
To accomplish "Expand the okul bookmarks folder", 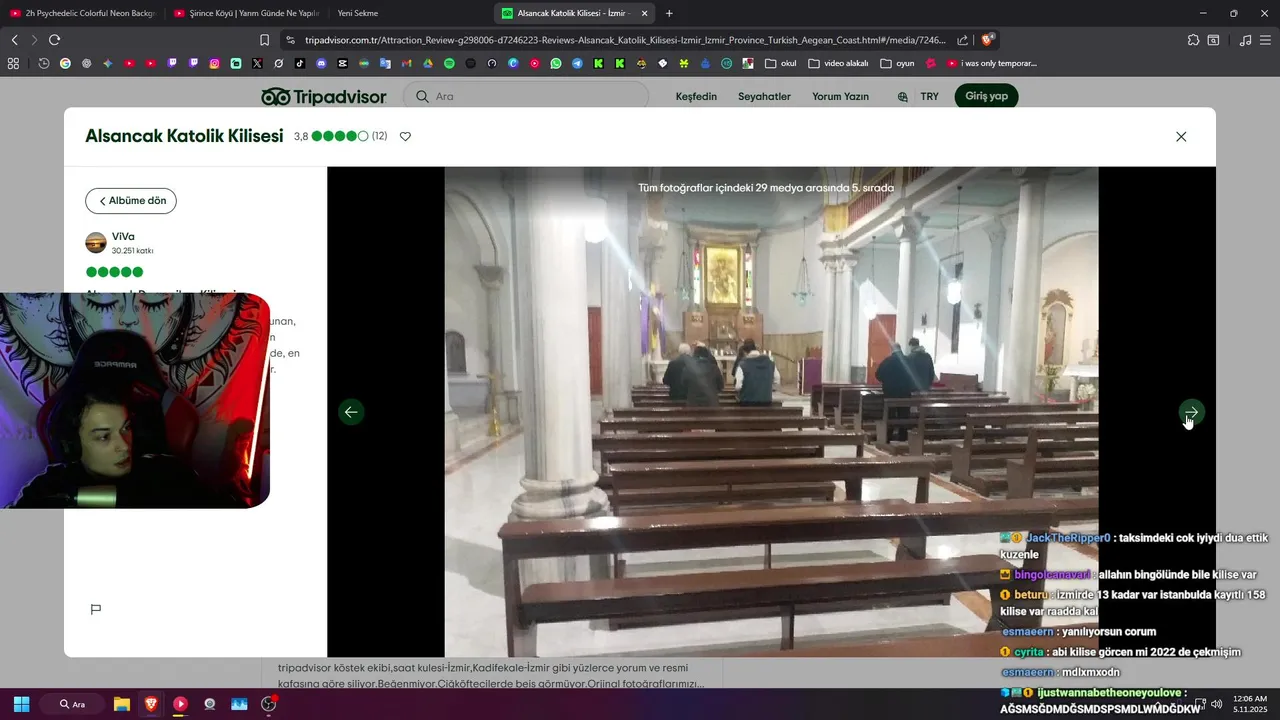I will point(781,63).
